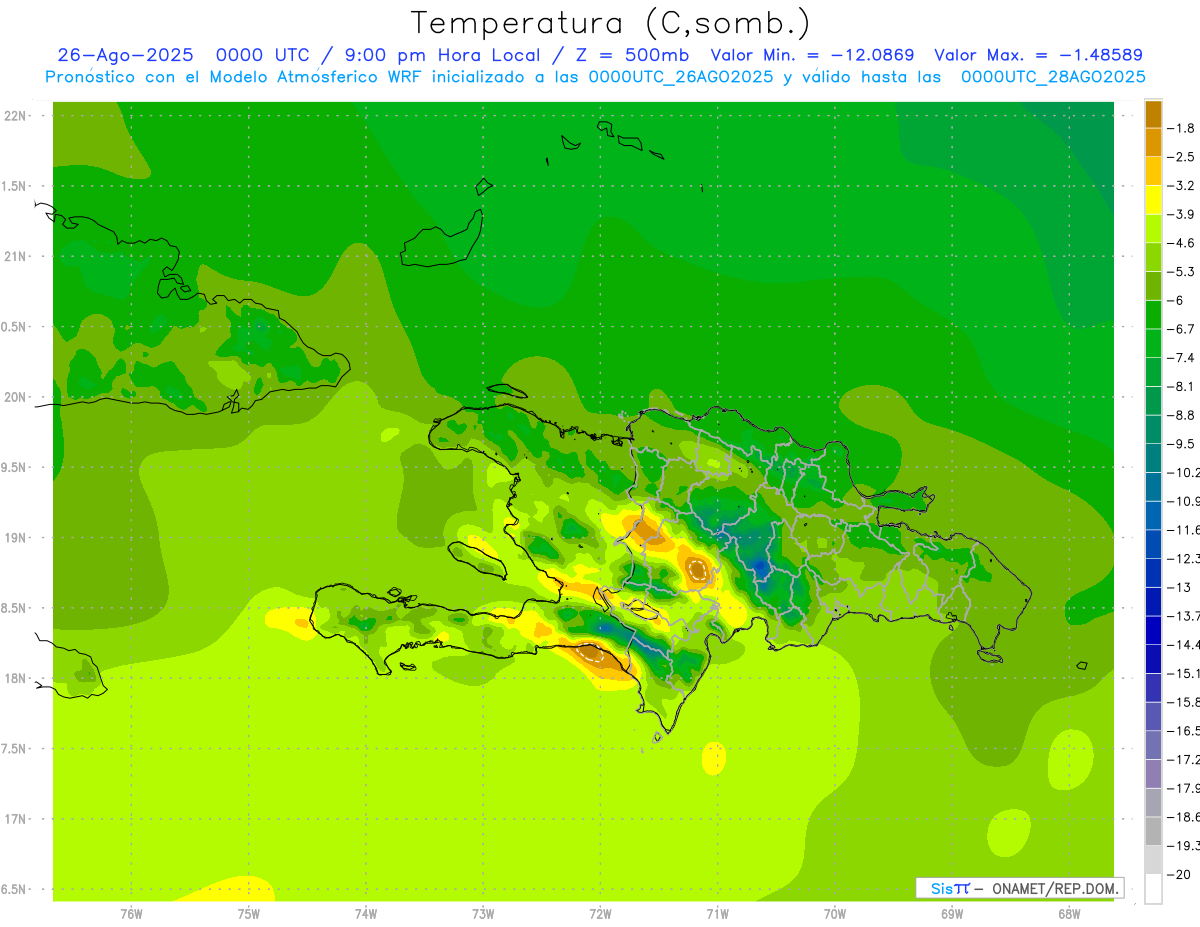Click the "17N" latitude label
1200x927 pixels.
click(x=15, y=819)
